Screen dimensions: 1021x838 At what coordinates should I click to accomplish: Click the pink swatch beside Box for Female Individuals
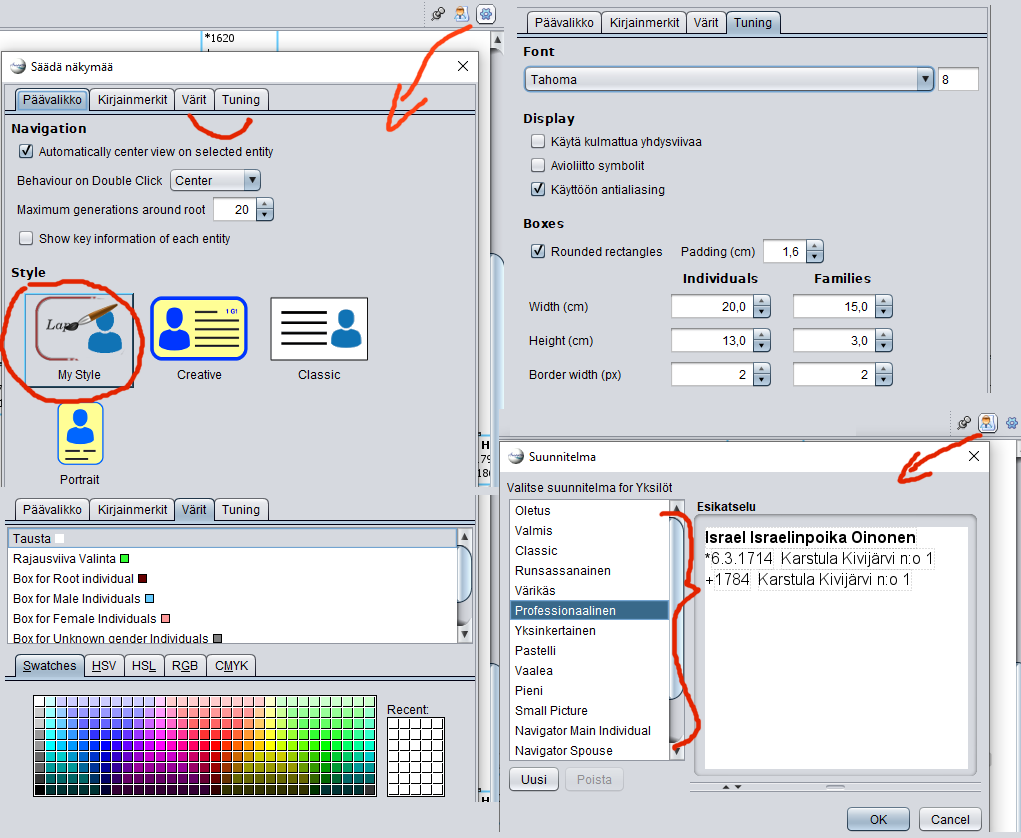[x=165, y=619]
